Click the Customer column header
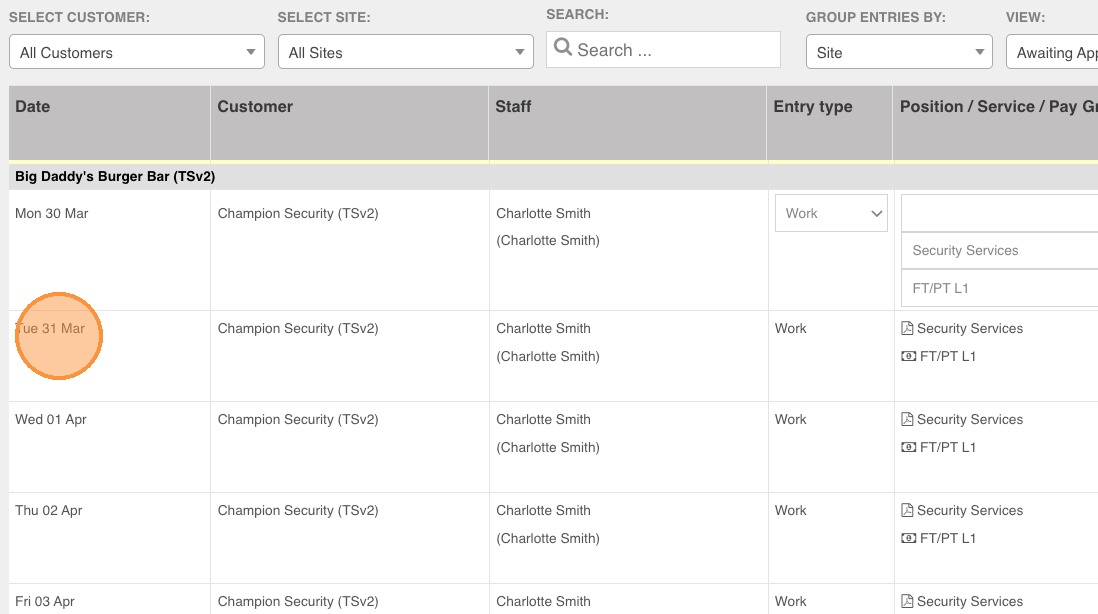 255,106
